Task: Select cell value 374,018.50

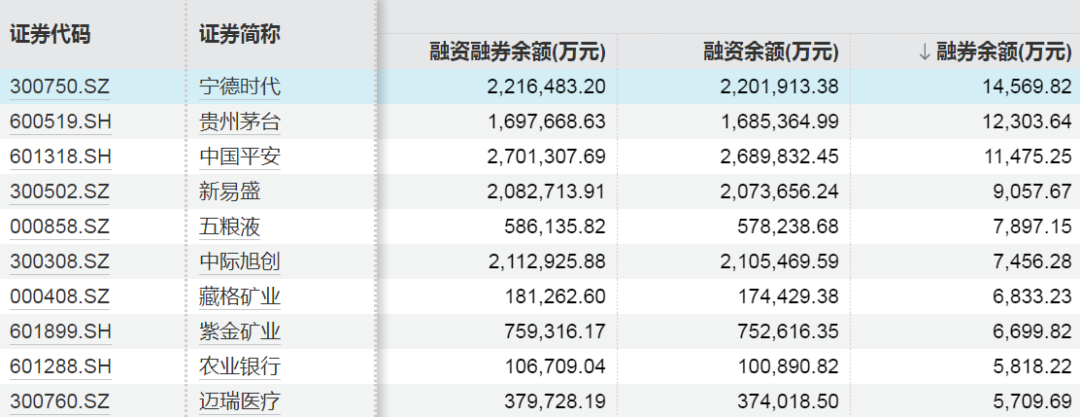Action: coord(788,402)
